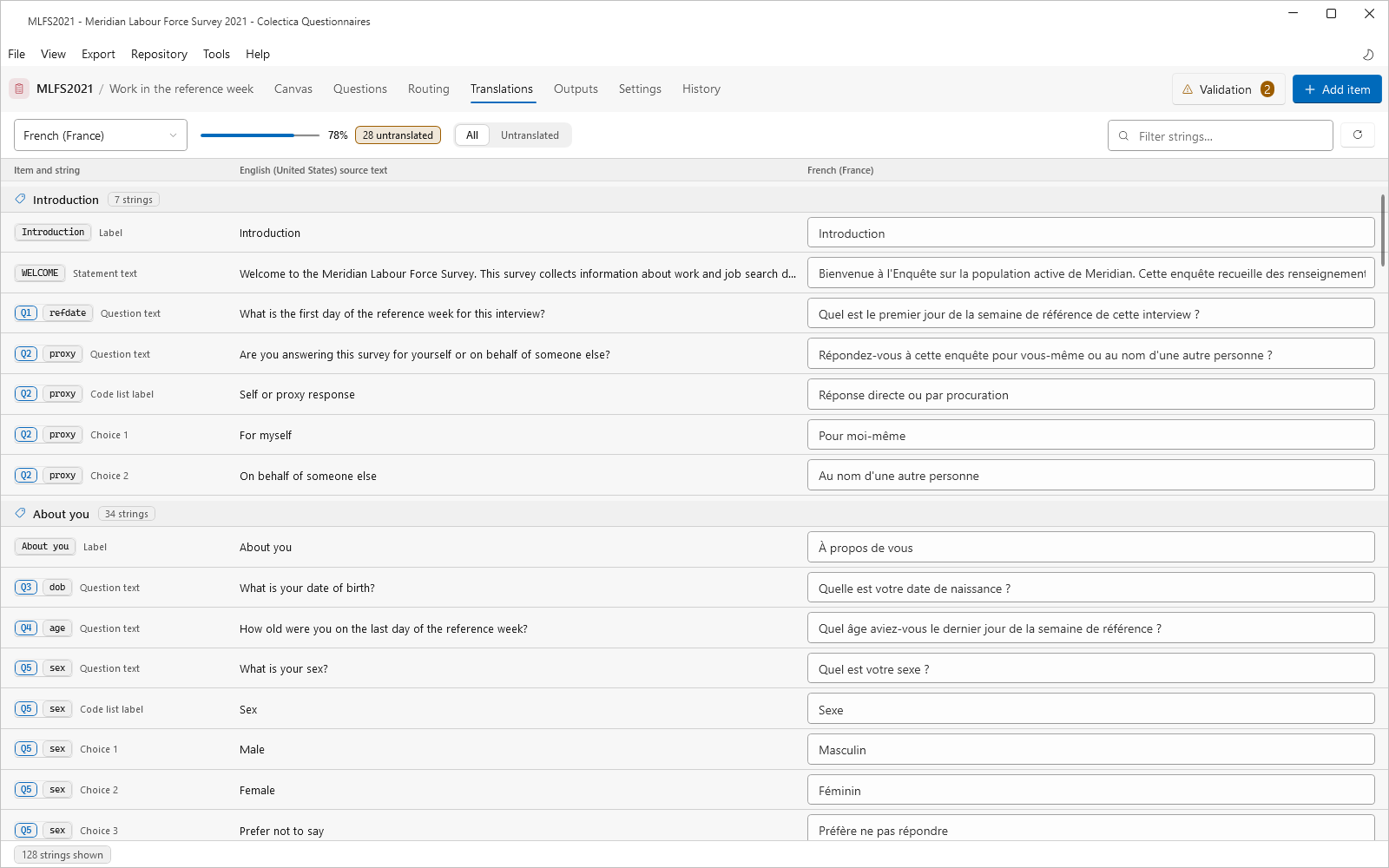Click the search magnifier in filter box
1389x868 pixels.
click(x=1124, y=136)
